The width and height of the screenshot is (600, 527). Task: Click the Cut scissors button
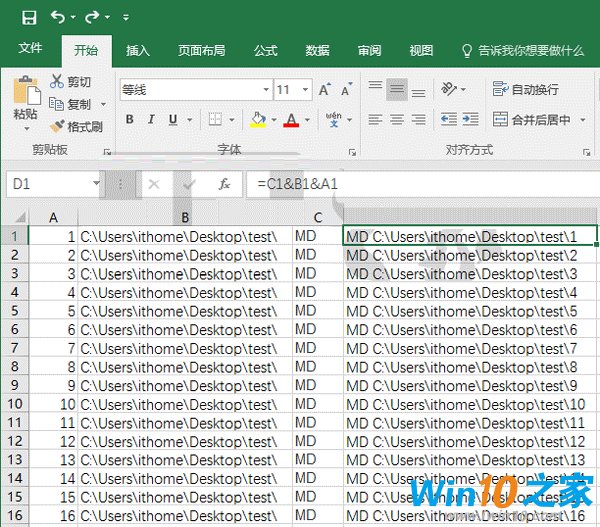(x=70, y=82)
